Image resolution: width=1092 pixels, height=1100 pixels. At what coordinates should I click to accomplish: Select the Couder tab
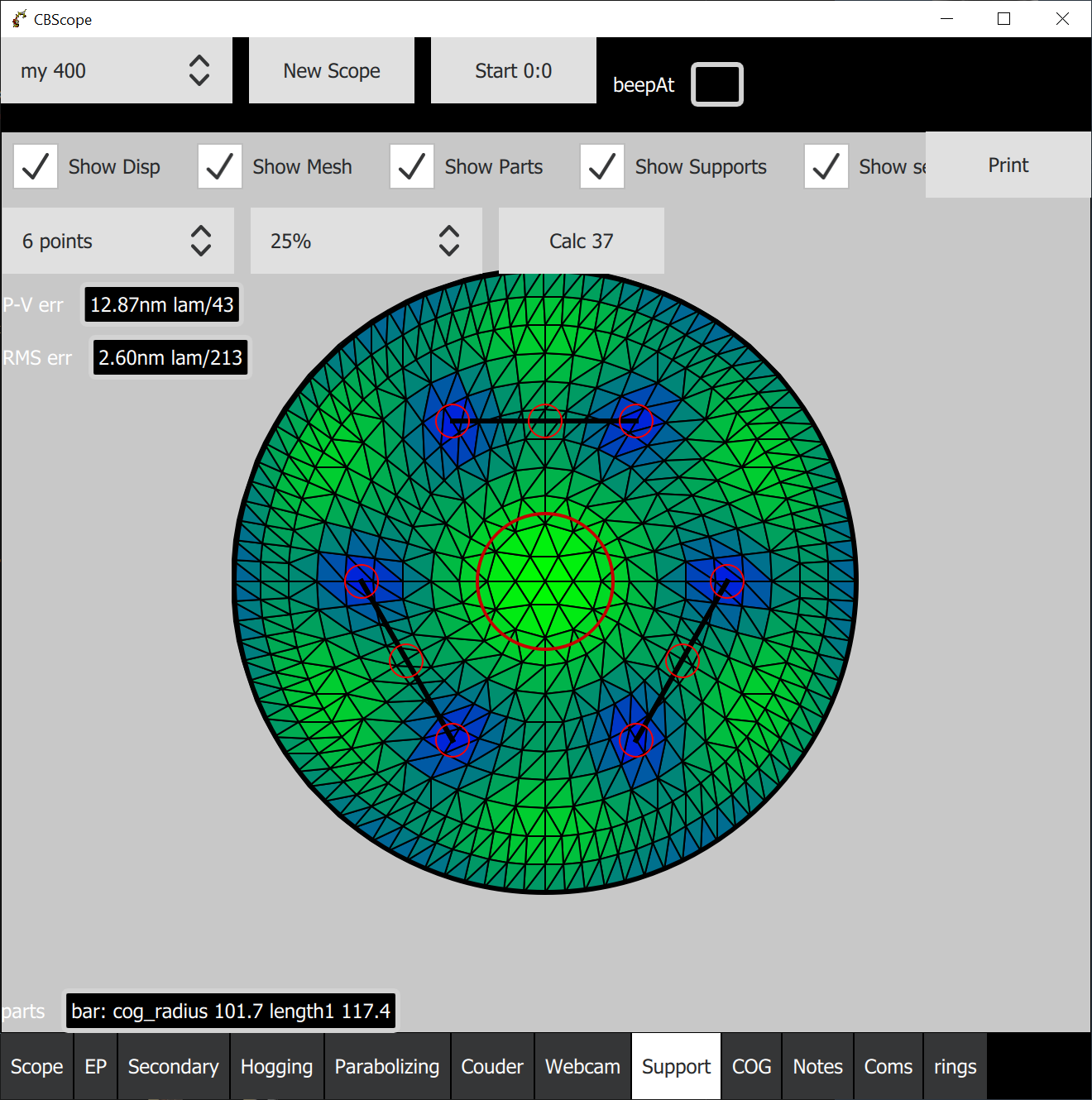[492, 1066]
